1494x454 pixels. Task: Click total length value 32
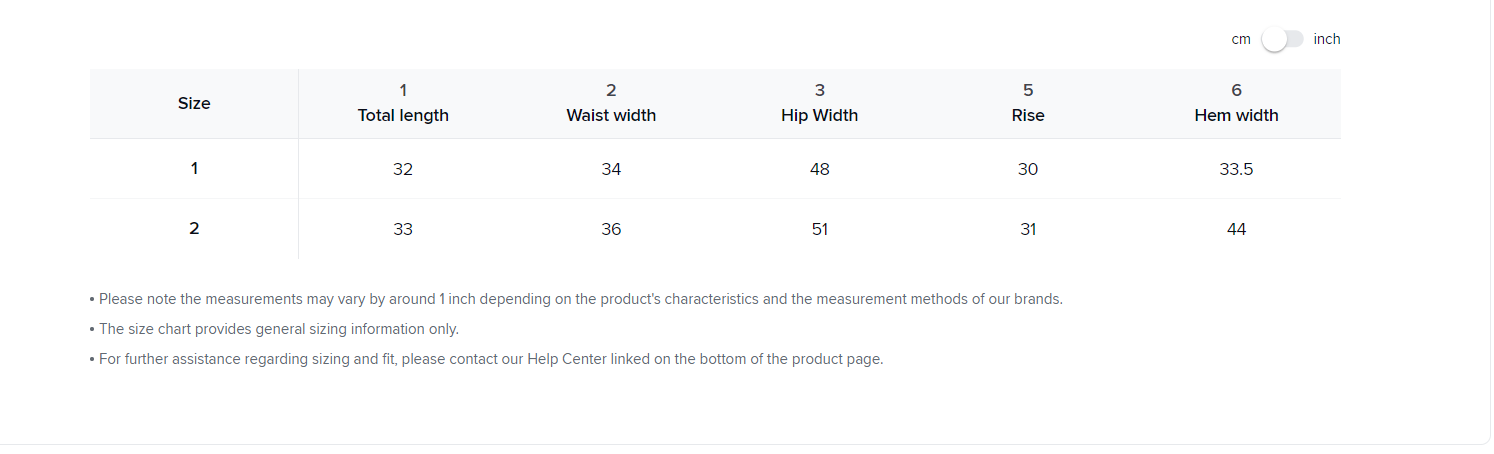point(403,169)
